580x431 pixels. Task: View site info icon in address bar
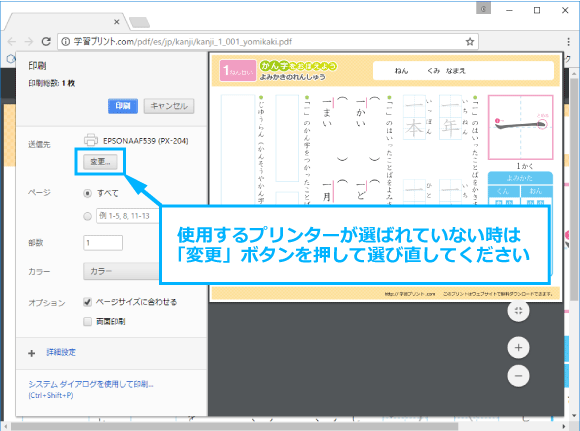(x=65, y=41)
